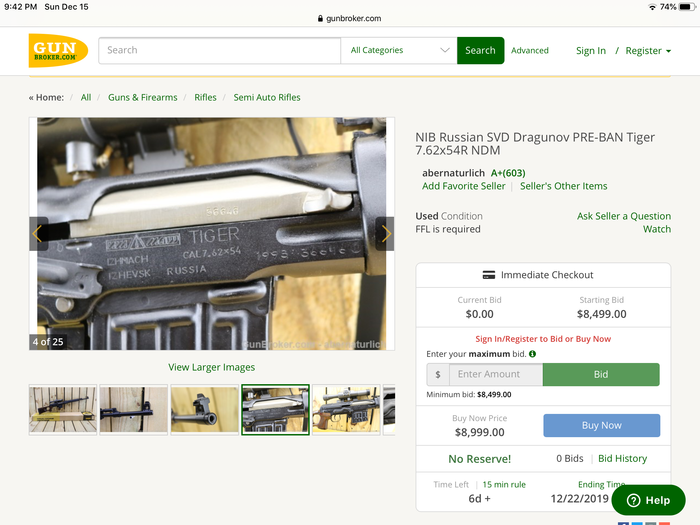This screenshot has width=700, height=525.
Task: Open the All Categories dropdown
Action: pos(399,50)
